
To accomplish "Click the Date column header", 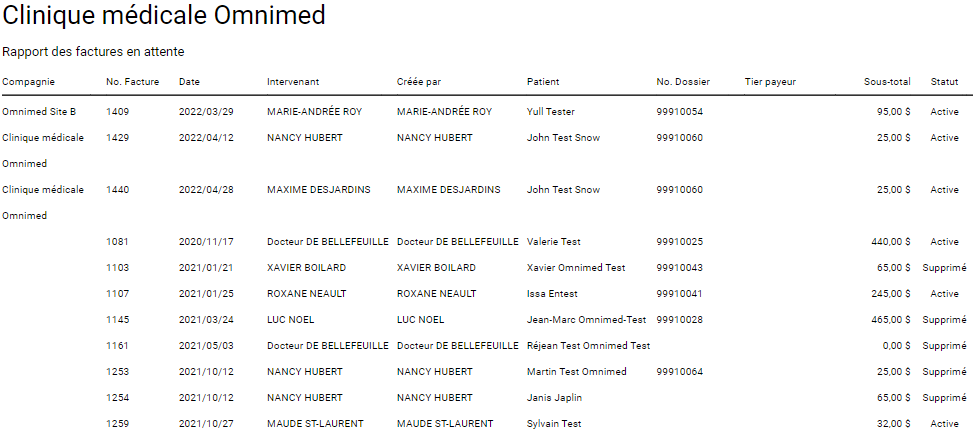I will pos(189,82).
